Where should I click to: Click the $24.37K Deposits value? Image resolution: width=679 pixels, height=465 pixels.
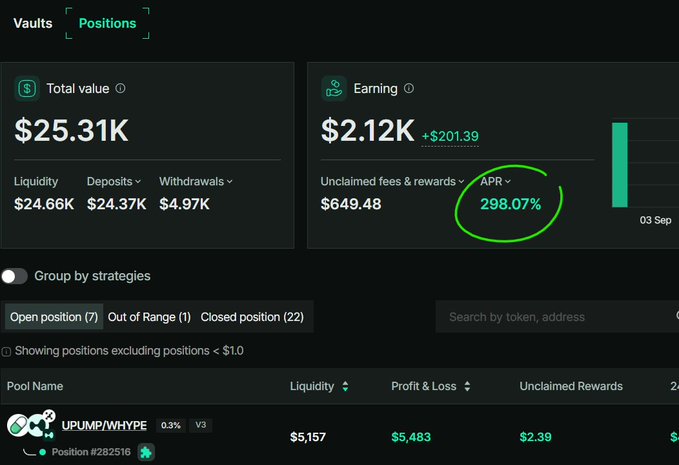[116, 204]
